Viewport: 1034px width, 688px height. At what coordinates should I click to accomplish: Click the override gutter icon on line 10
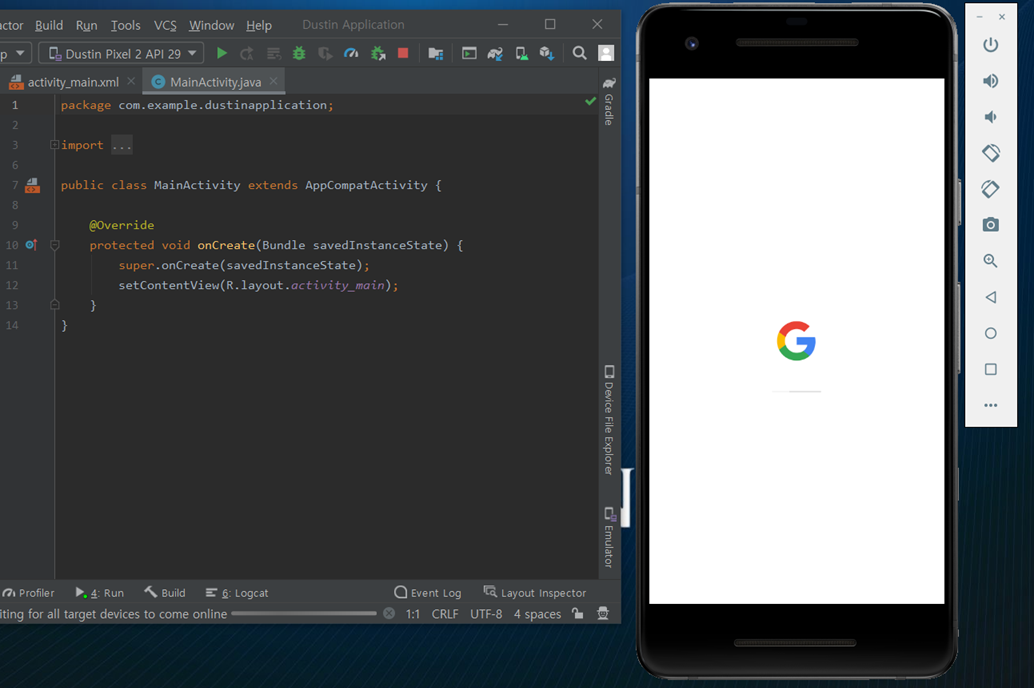[31, 245]
